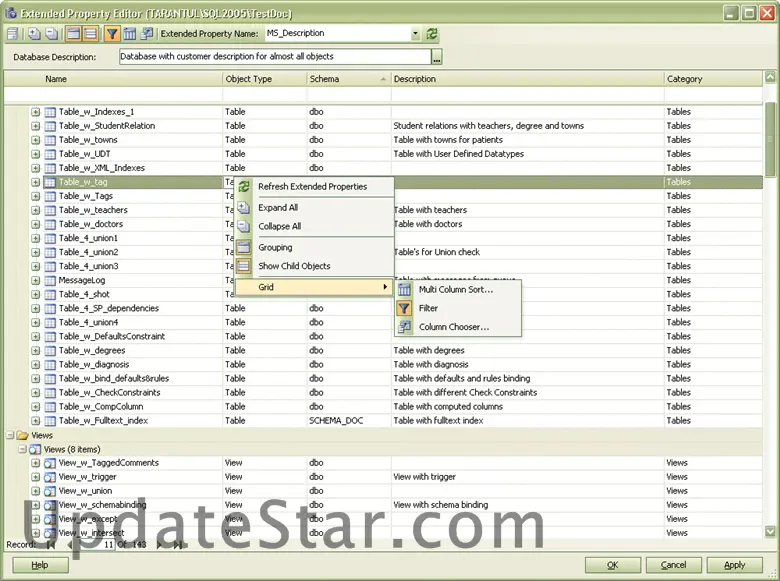Image resolution: width=780 pixels, height=581 pixels.
Task: Open the Grid submenu entry
Action: click(x=313, y=287)
